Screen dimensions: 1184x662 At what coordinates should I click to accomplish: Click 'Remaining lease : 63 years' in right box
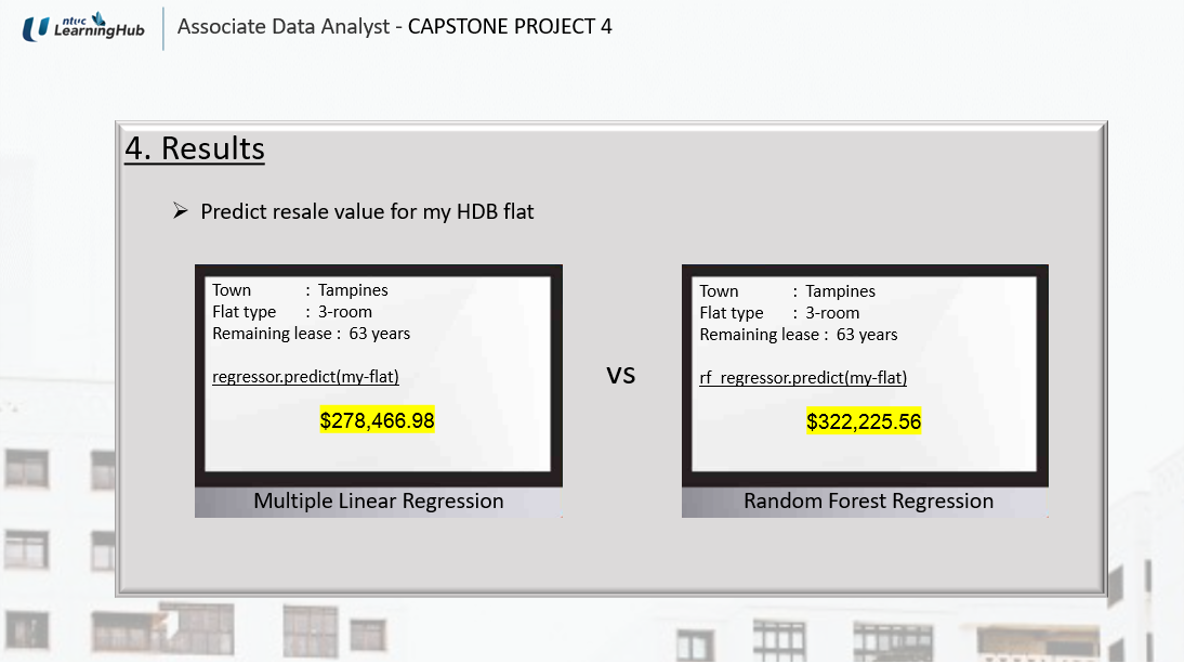[798, 335]
